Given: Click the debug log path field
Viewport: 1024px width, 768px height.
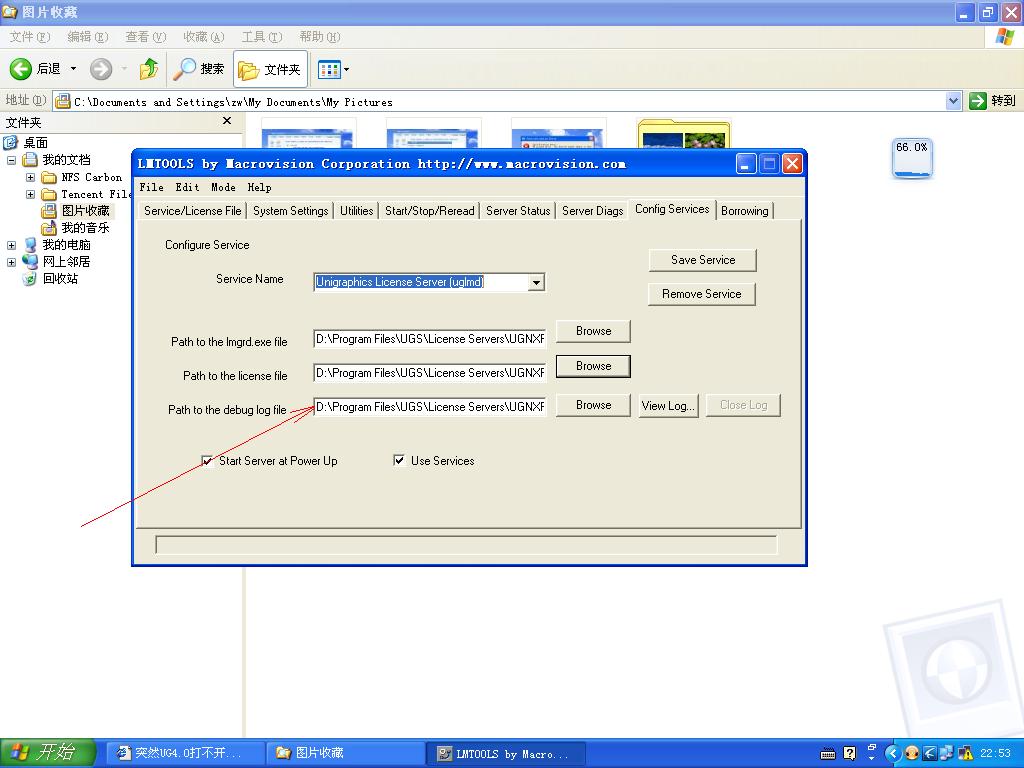Looking at the screenshot, I should point(430,406).
